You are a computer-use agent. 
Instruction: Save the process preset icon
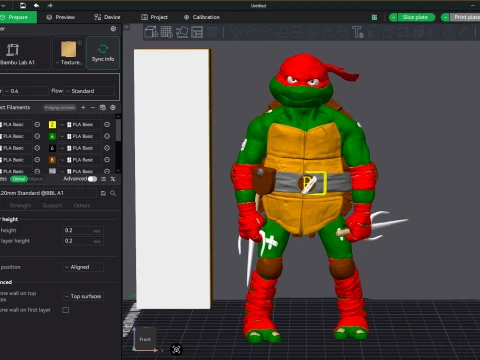[103, 193]
